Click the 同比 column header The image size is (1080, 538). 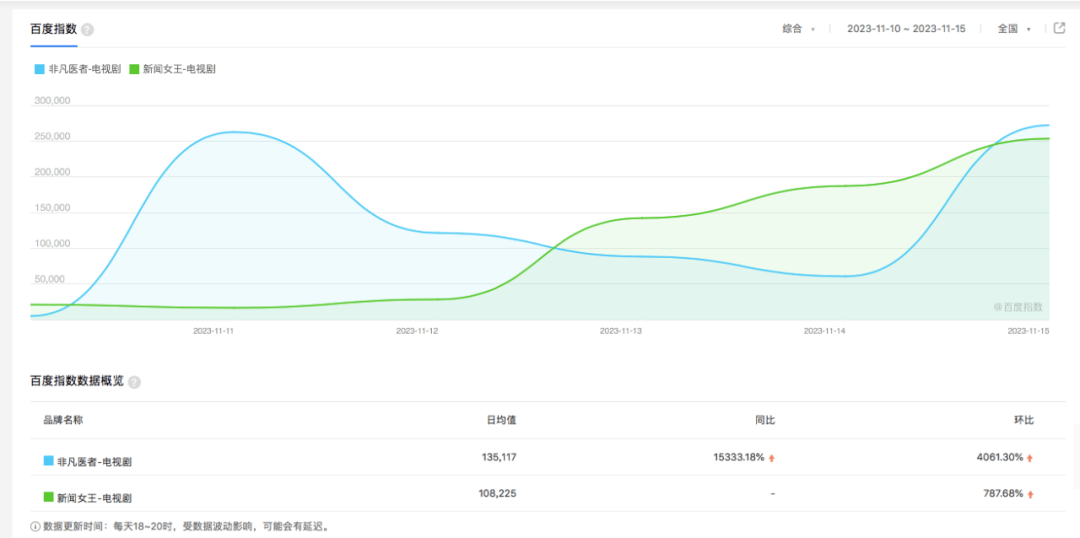765,420
